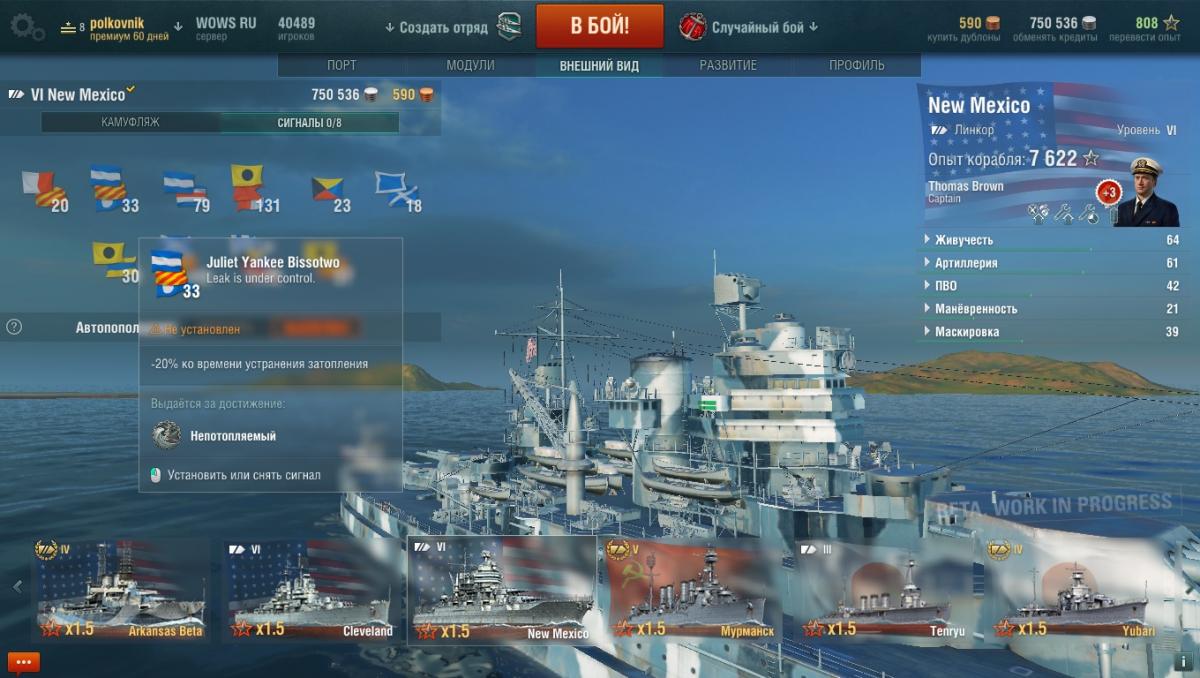This screenshot has width=1200, height=678.
Task: Select the signal flag with count 23
Action: click(330, 190)
